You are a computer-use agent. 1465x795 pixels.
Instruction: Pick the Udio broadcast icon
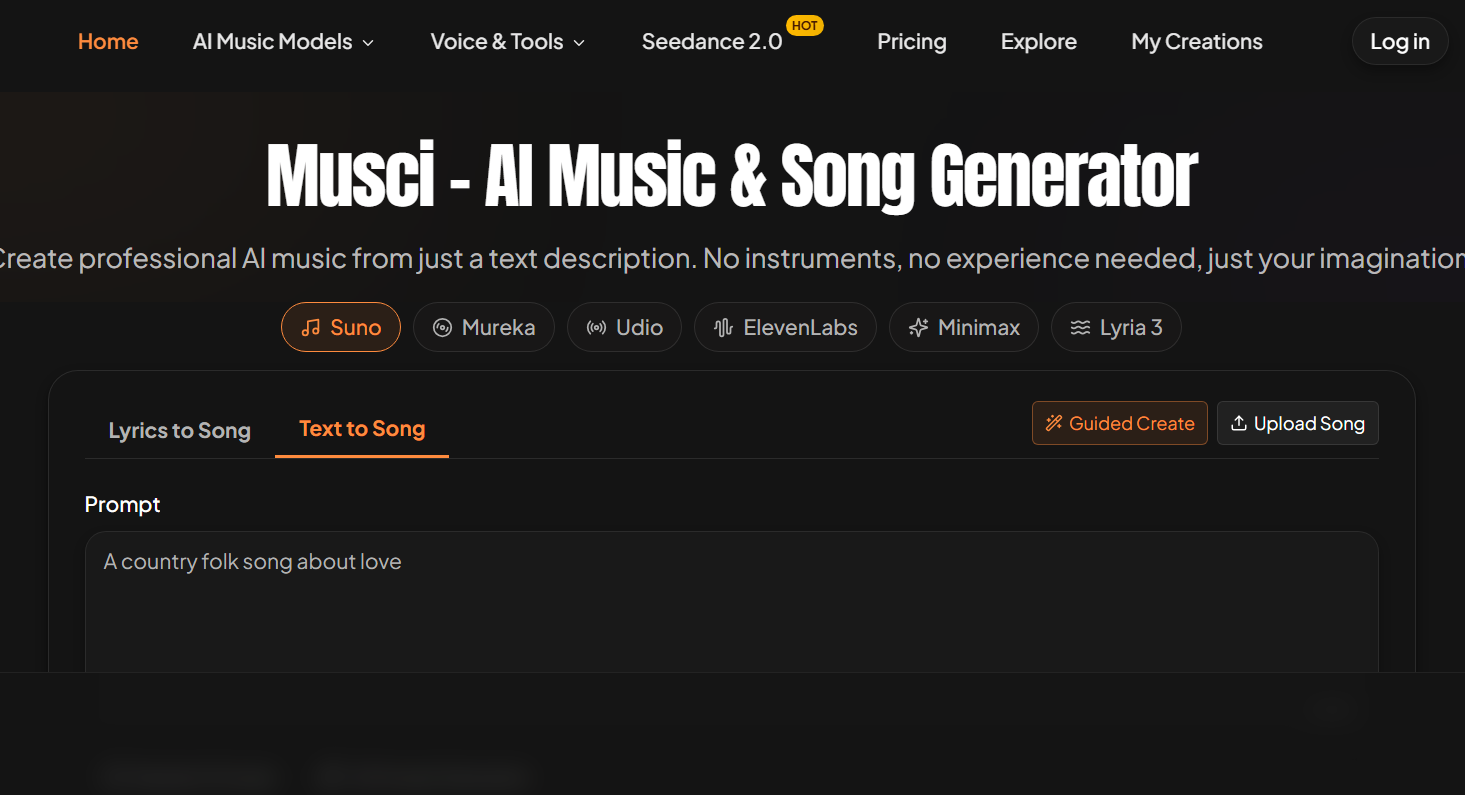[596, 328]
